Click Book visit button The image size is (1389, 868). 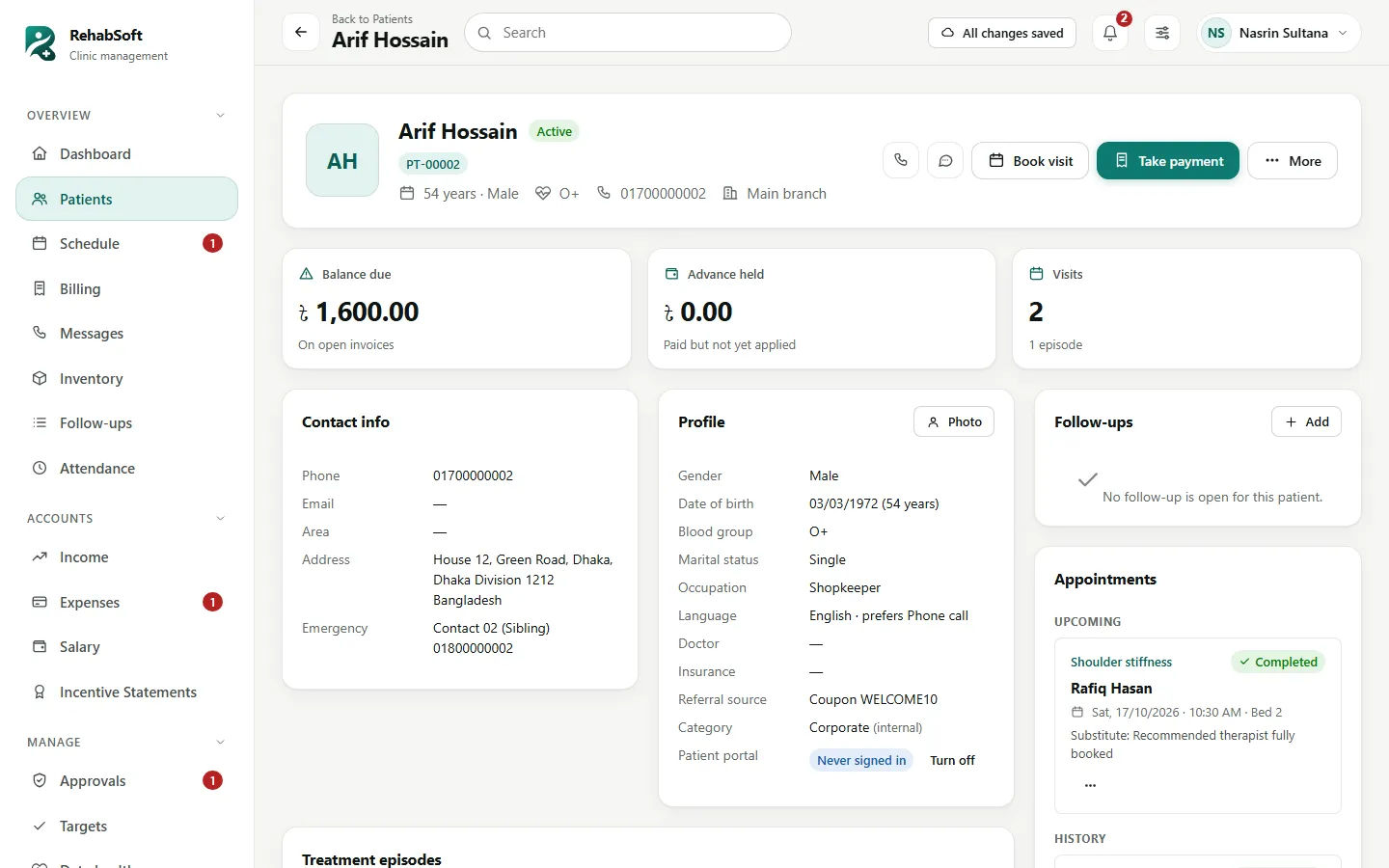(1030, 161)
